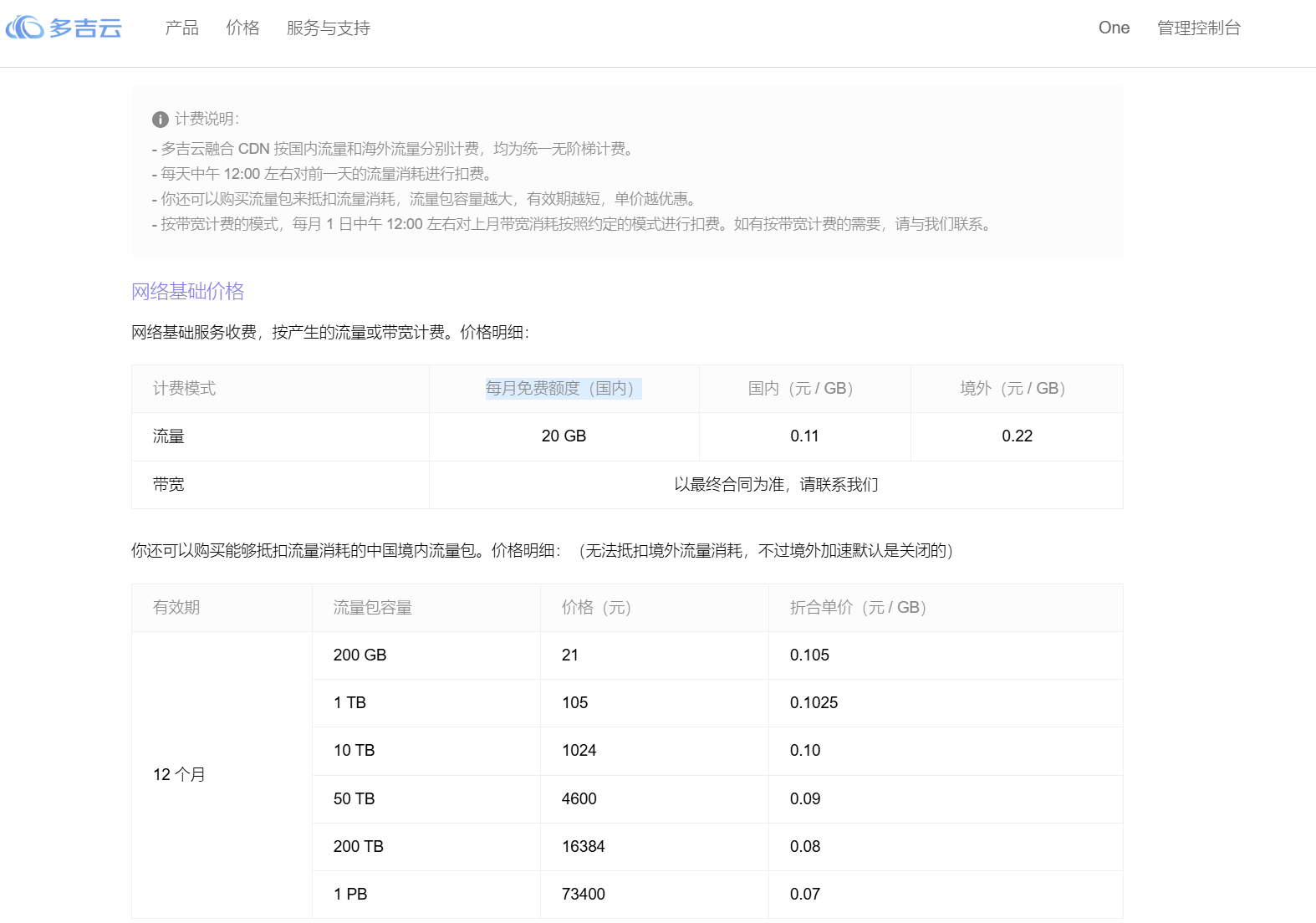Open the 产品 menu
The image size is (1316, 923).
pyautogui.click(x=181, y=28)
